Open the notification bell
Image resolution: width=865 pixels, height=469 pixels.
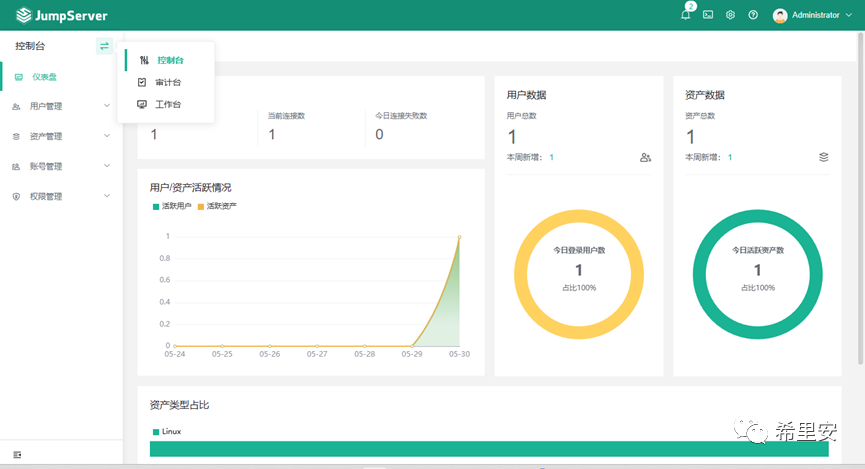click(x=685, y=15)
